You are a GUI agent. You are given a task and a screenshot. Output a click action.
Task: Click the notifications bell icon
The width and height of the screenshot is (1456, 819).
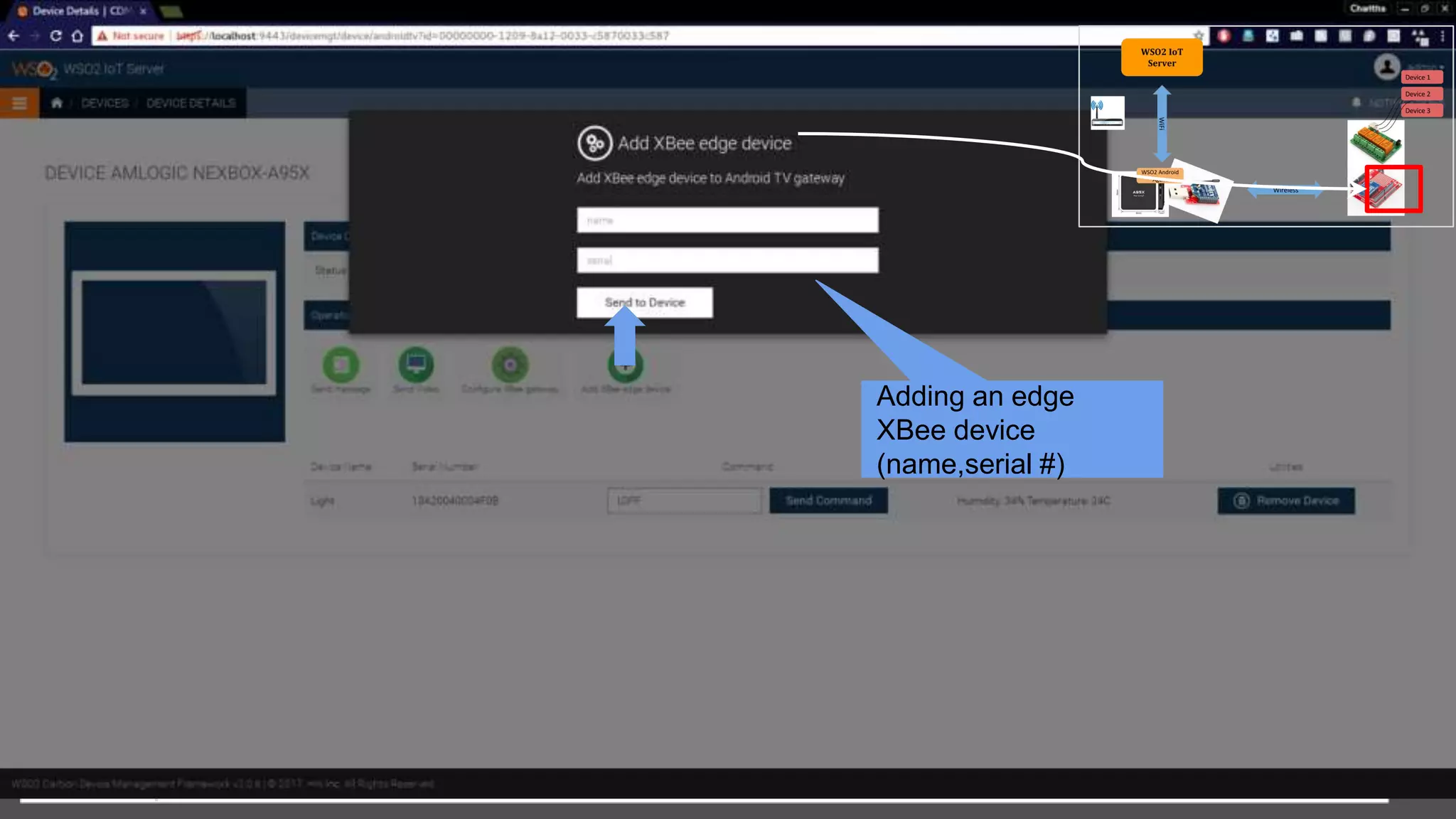click(x=1356, y=103)
